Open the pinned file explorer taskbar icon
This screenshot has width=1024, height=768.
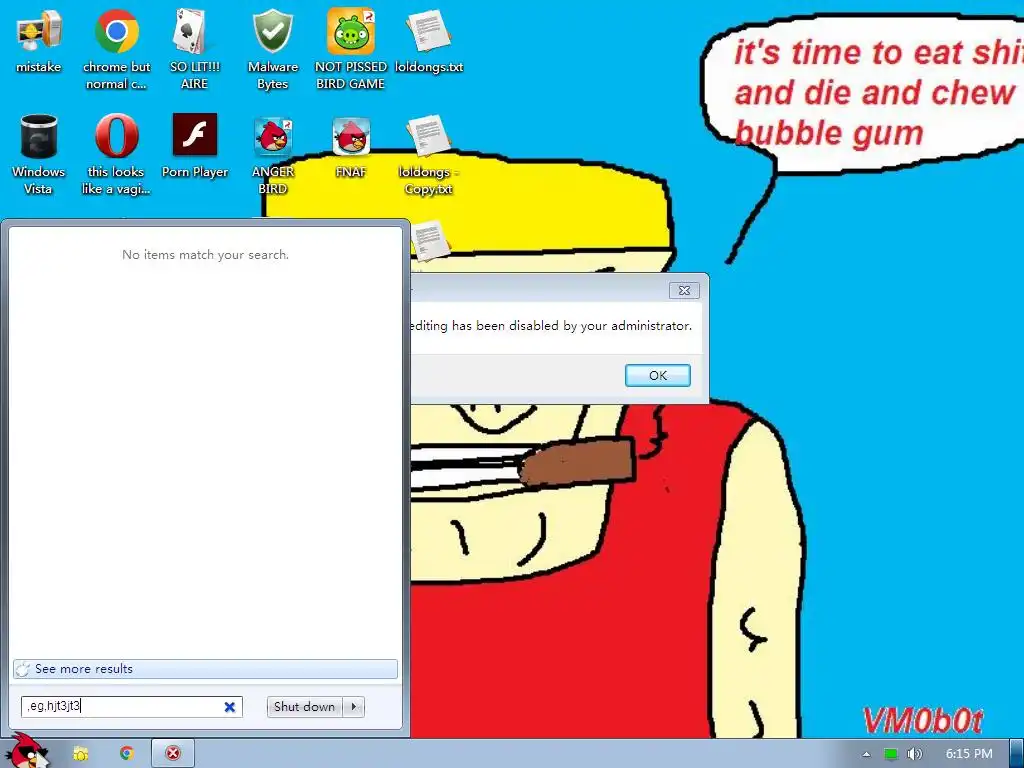coord(80,754)
